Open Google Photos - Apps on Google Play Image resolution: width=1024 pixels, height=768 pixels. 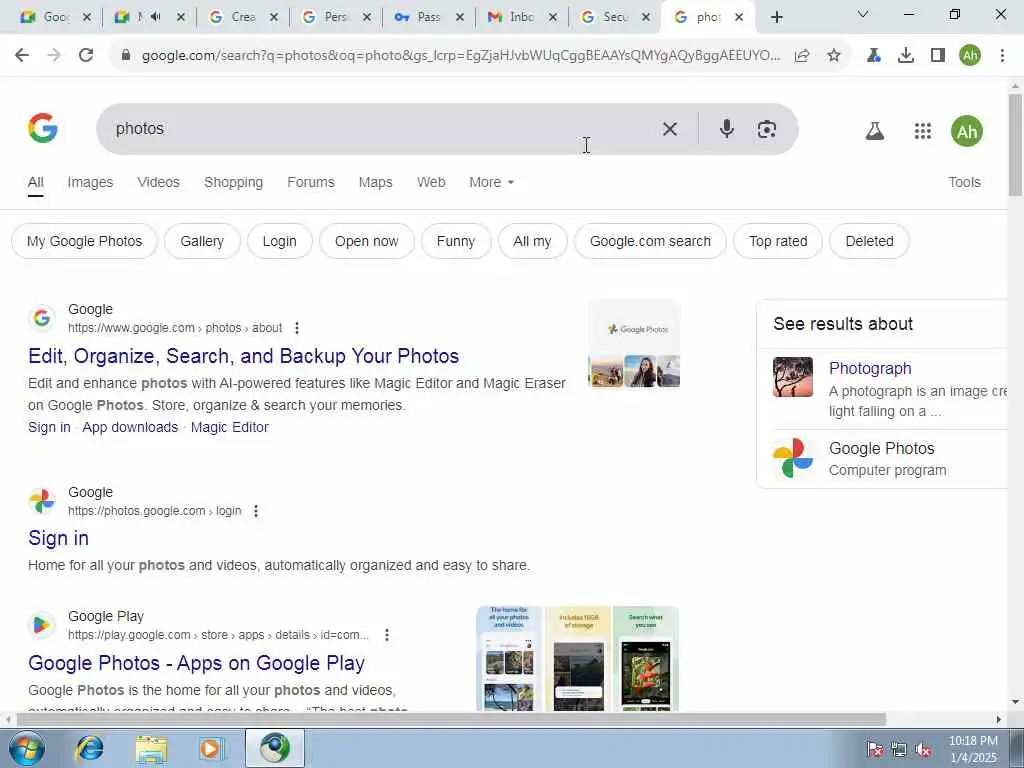click(x=197, y=663)
